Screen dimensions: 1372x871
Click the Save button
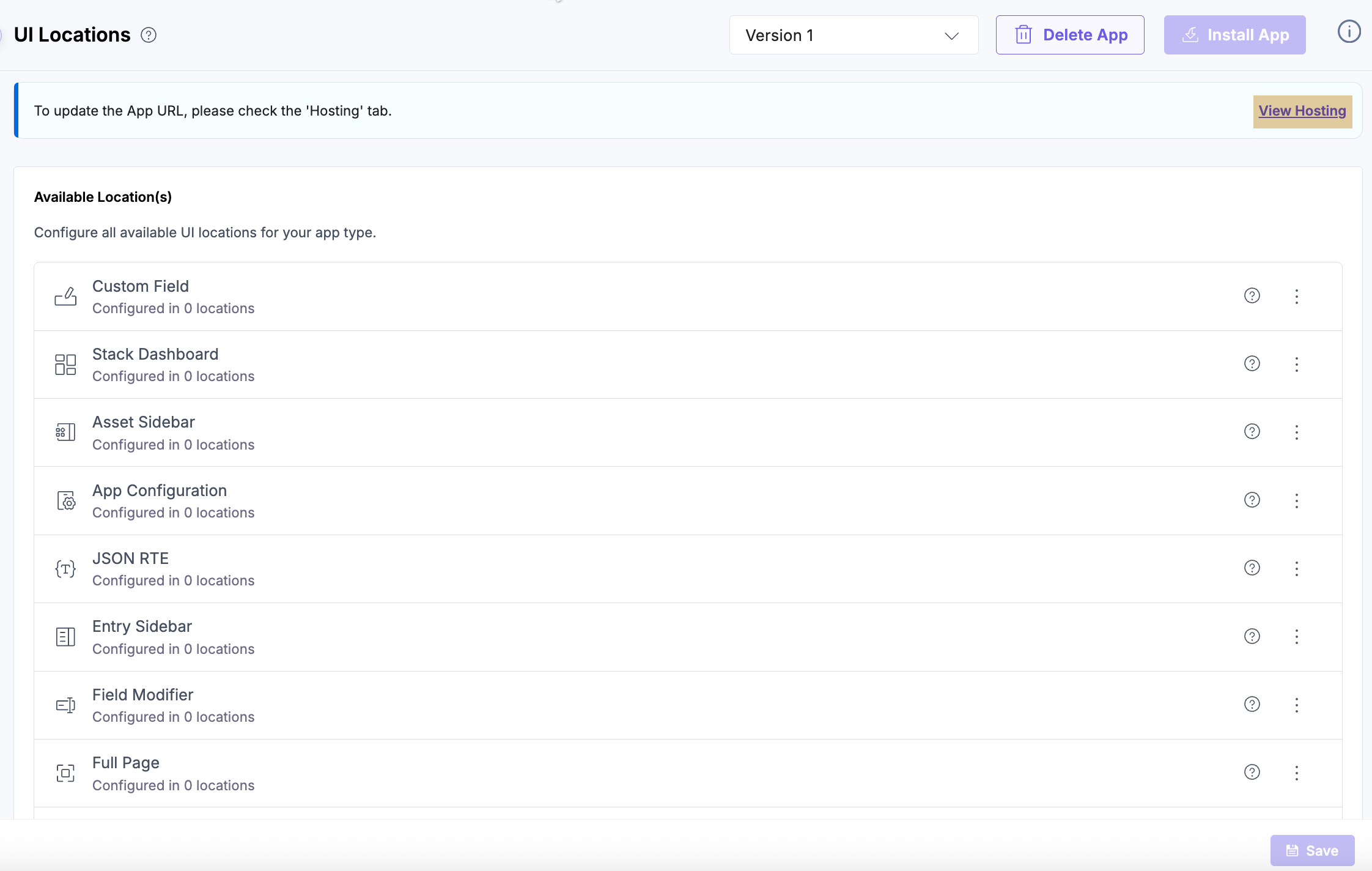tap(1312, 850)
